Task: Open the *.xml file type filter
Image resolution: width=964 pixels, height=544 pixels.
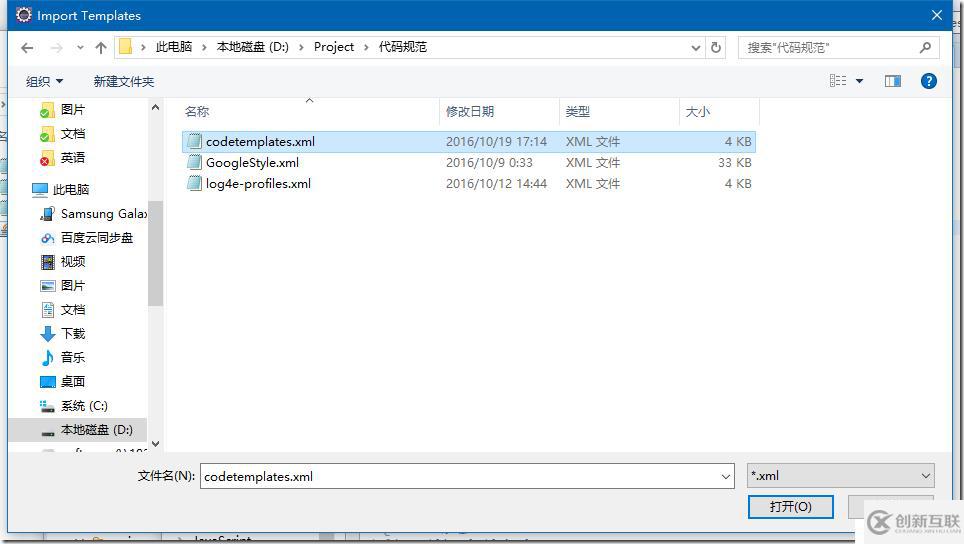Action: point(840,476)
